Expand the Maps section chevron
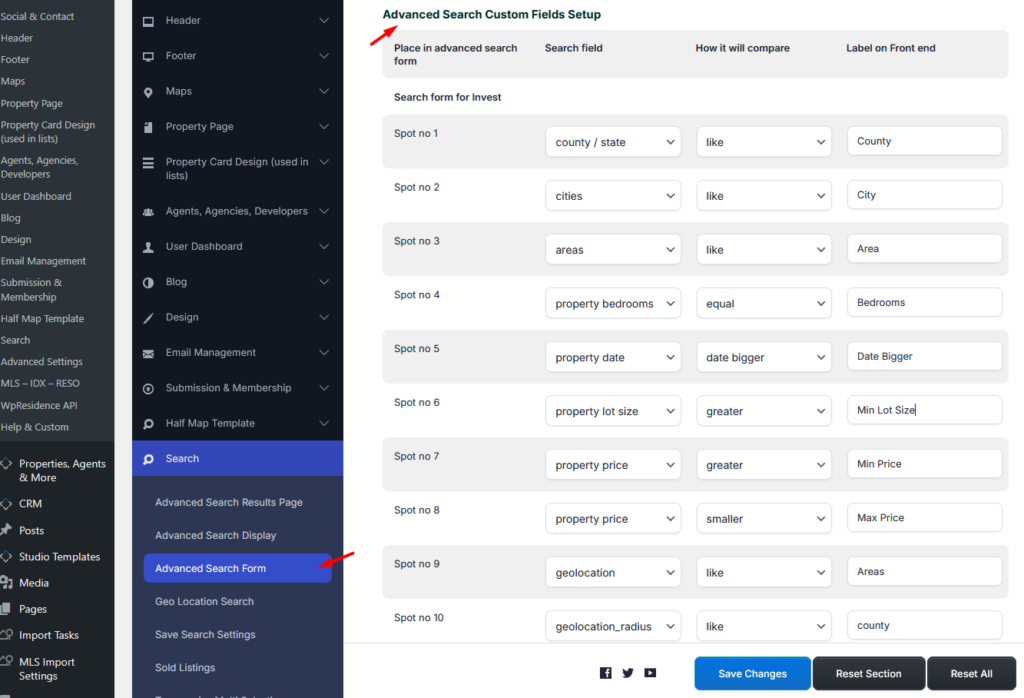1024x698 pixels. coord(324,91)
